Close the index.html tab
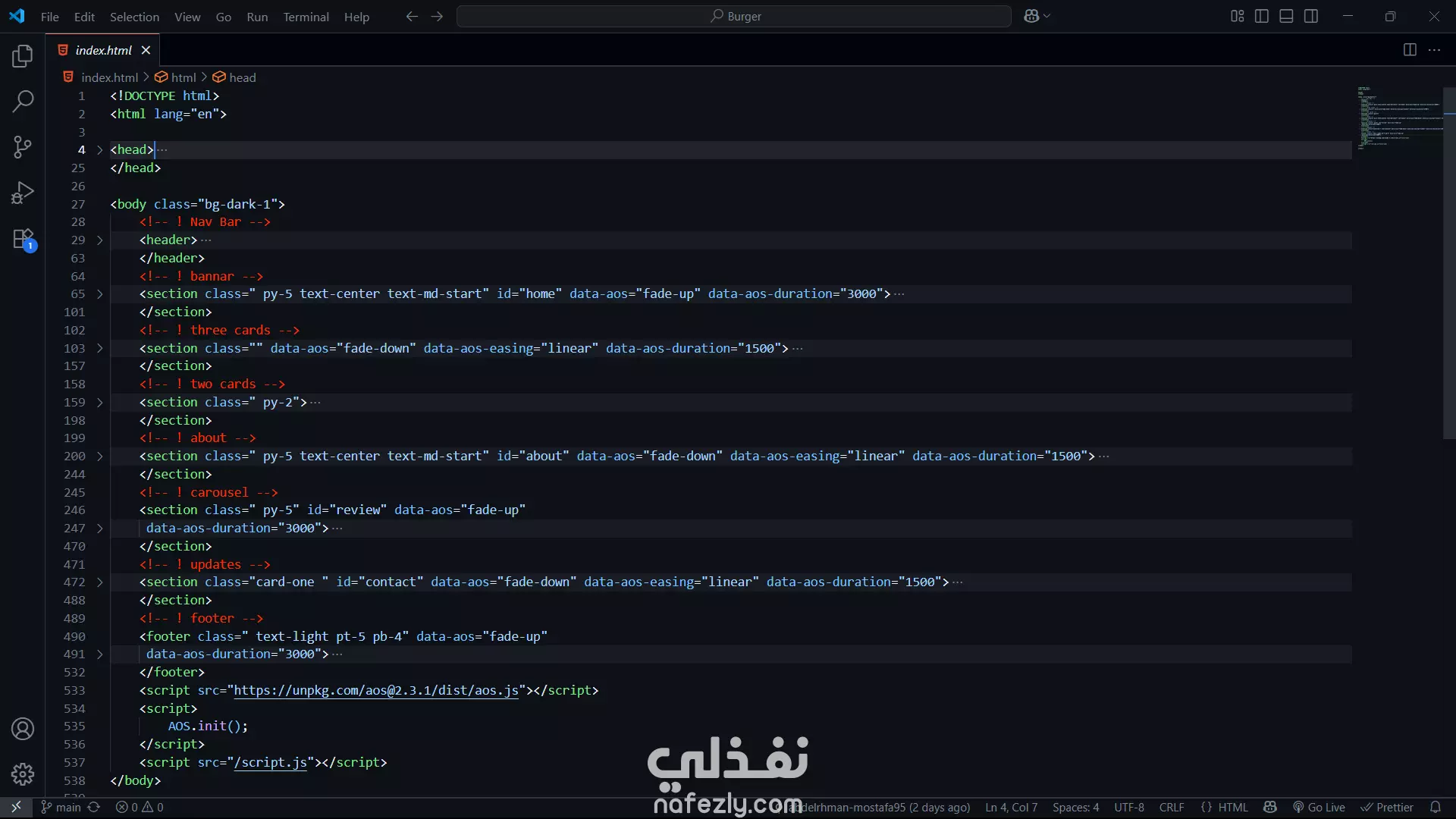The width and height of the screenshot is (1456, 819). point(146,50)
